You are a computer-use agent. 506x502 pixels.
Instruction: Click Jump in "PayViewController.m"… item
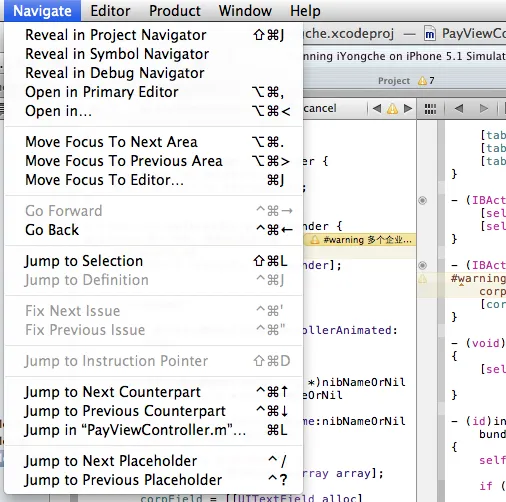tap(154, 430)
